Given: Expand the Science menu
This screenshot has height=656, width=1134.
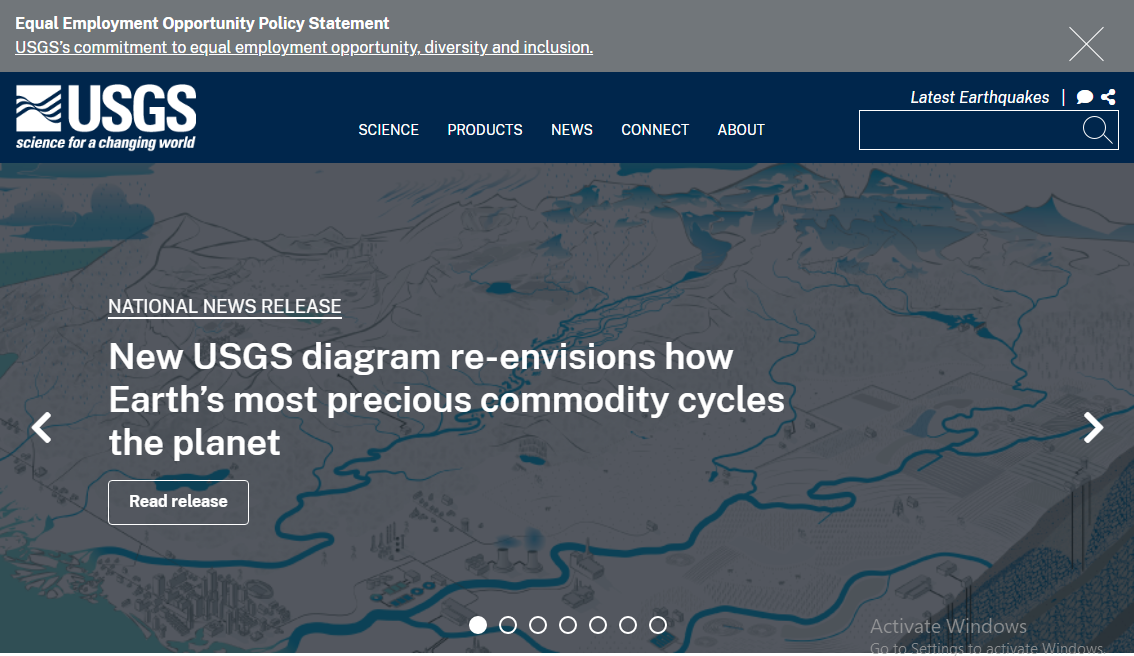Looking at the screenshot, I should pyautogui.click(x=388, y=130).
